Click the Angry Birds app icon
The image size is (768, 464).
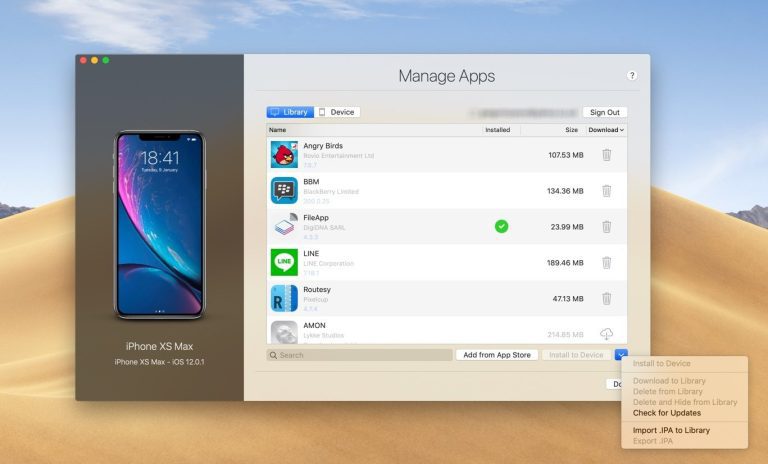284,155
